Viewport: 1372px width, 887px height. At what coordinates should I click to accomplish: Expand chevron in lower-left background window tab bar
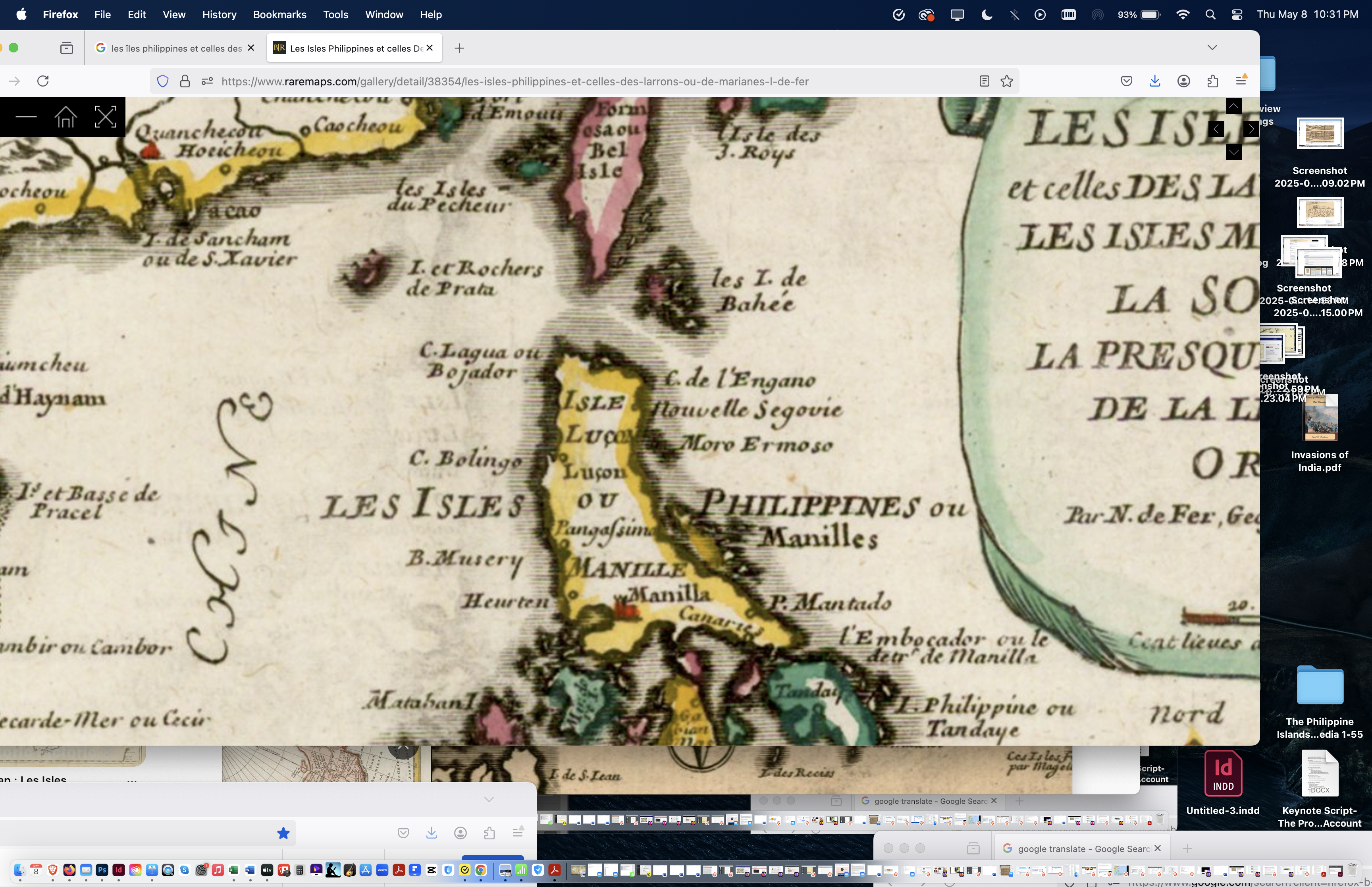[x=489, y=799]
